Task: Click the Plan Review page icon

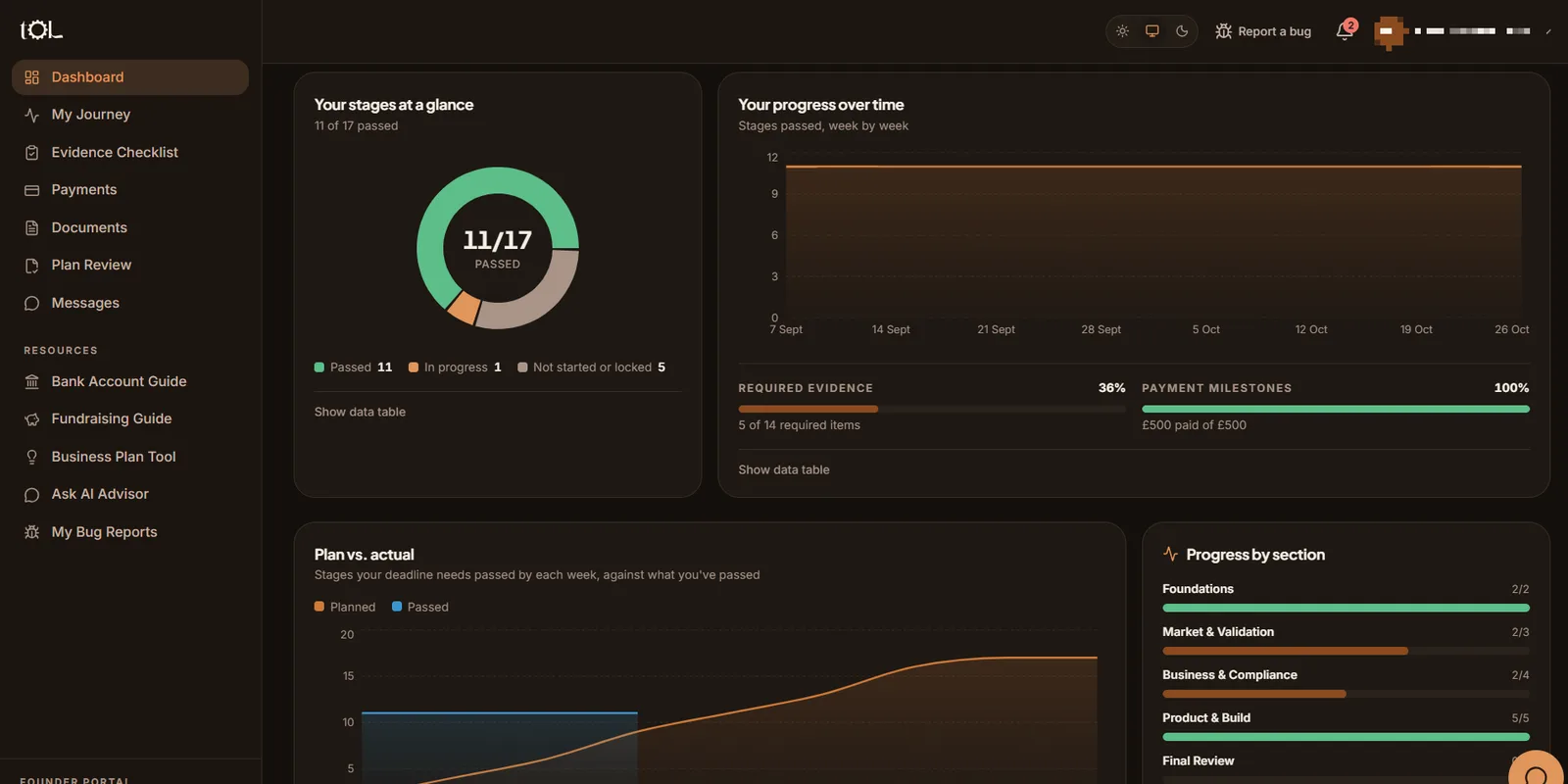Action: [31, 266]
